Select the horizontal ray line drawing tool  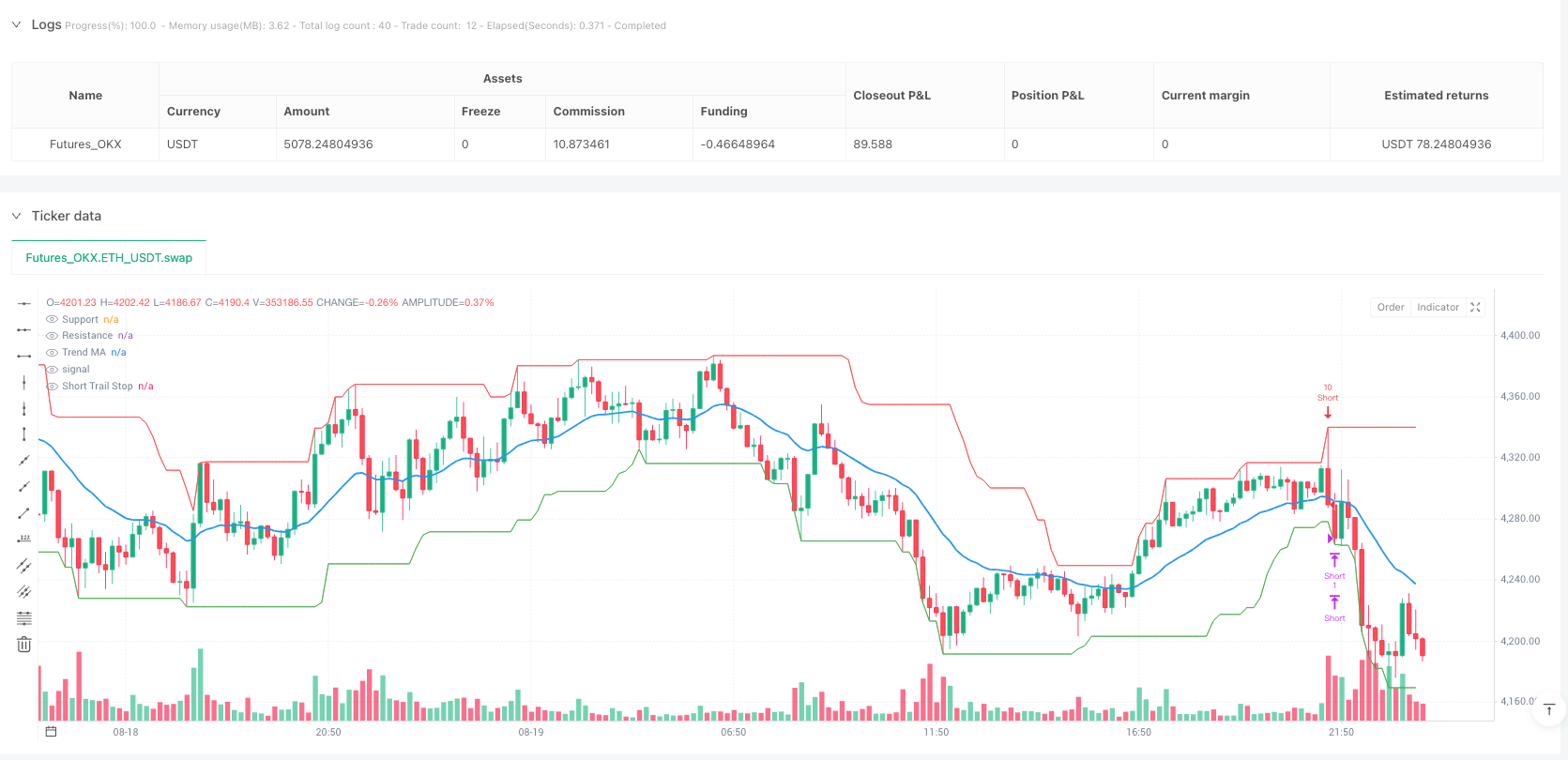coord(24,330)
